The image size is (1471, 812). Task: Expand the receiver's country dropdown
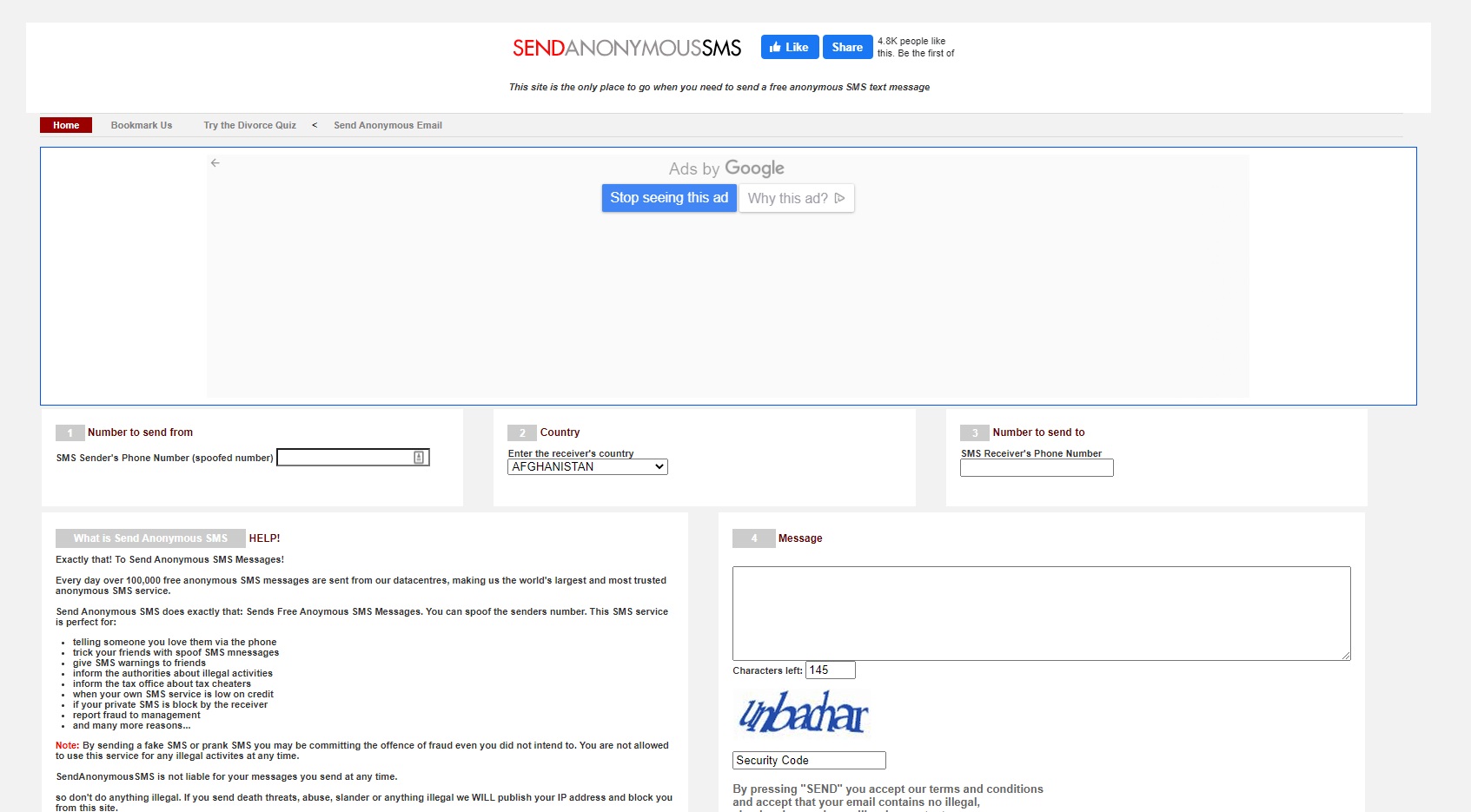coord(587,467)
